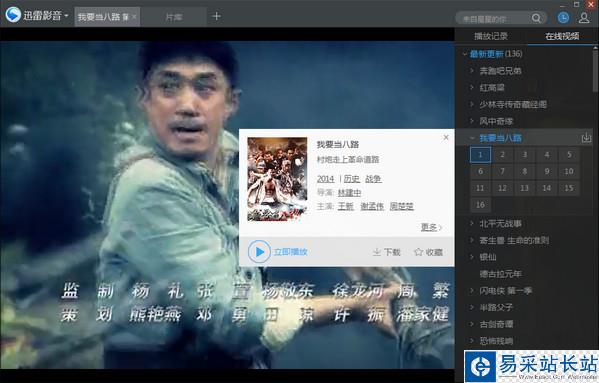The image size is (599, 383).
Task: Click the round 立即播放 play icon
Action: (259, 252)
